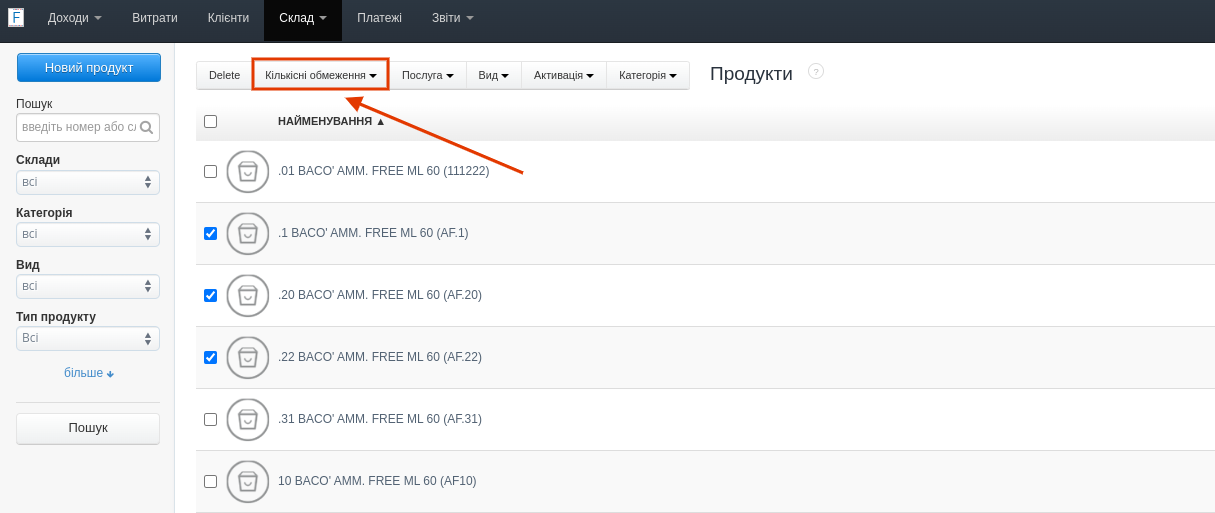1215x513 pixels.
Task: Click the більше link to show more filters
Action: point(88,373)
